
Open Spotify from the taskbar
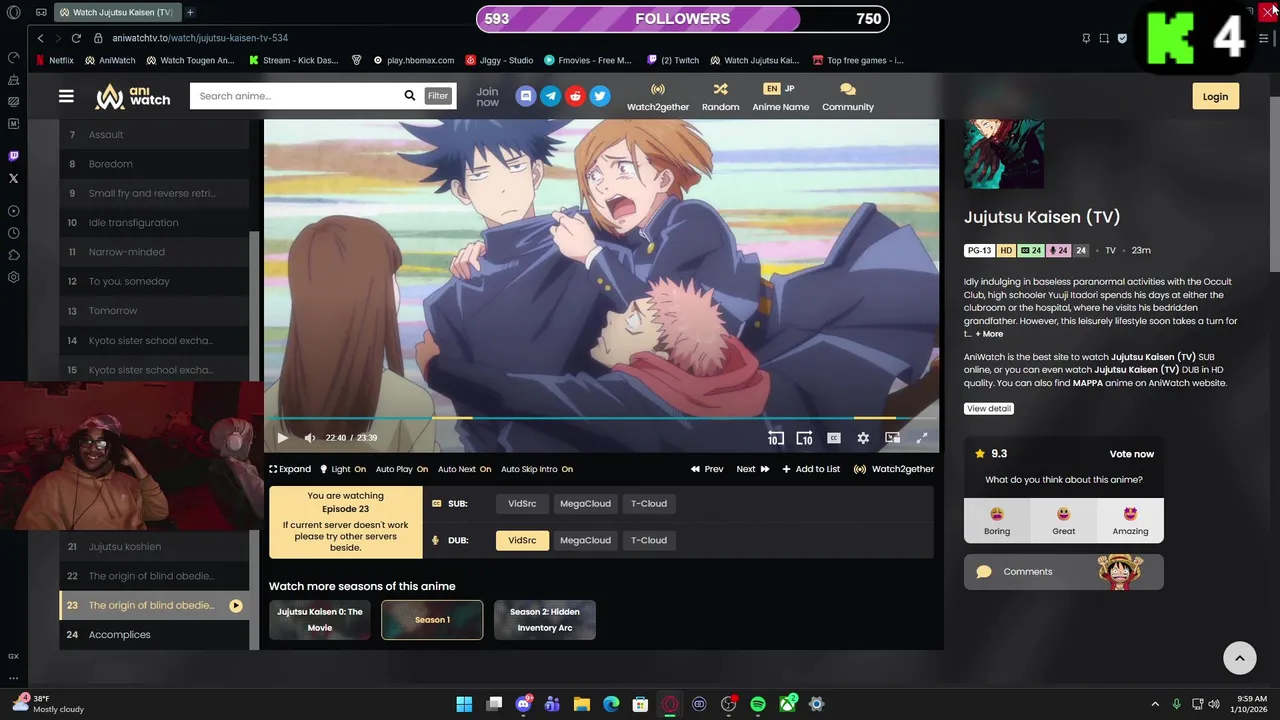[757, 704]
